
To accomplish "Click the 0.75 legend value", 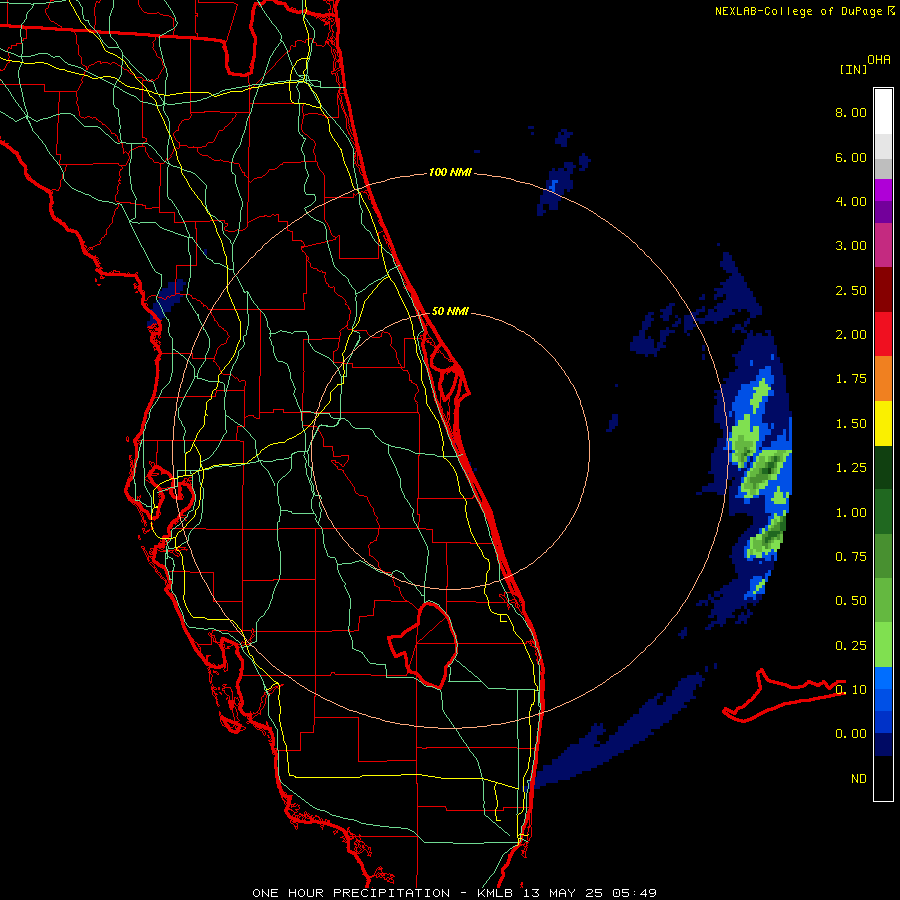I will point(851,557).
